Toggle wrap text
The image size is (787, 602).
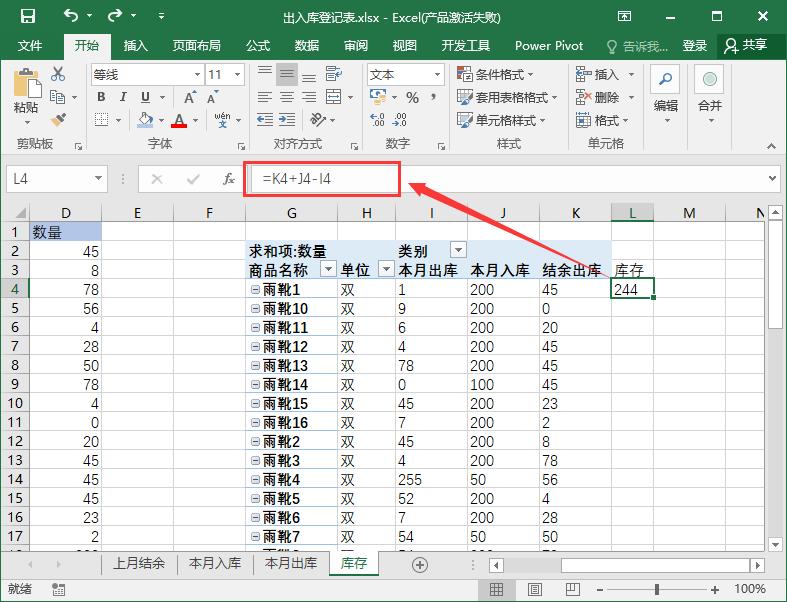click(x=333, y=74)
